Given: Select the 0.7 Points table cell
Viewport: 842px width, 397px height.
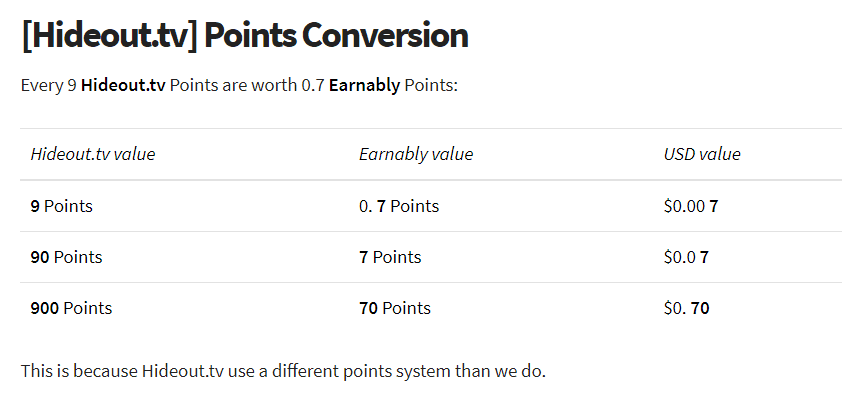Looking at the screenshot, I should 399,206.
